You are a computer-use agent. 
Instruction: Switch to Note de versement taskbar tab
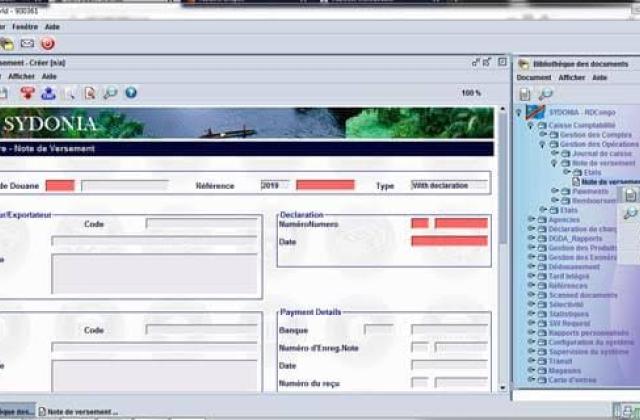tap(78, 411)
